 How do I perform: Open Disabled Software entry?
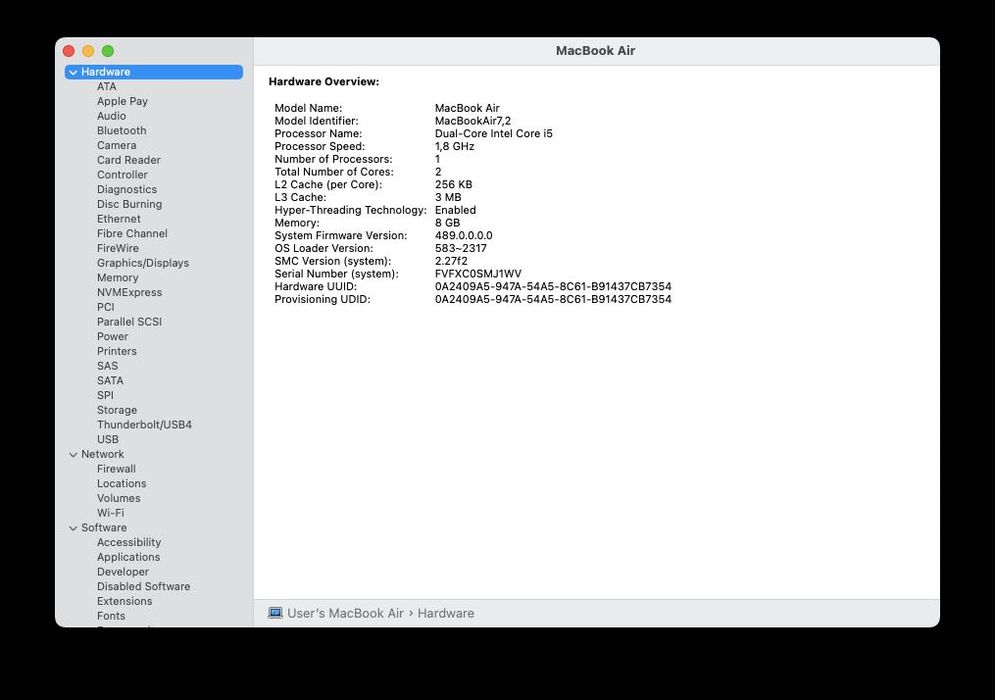[143, 586]
